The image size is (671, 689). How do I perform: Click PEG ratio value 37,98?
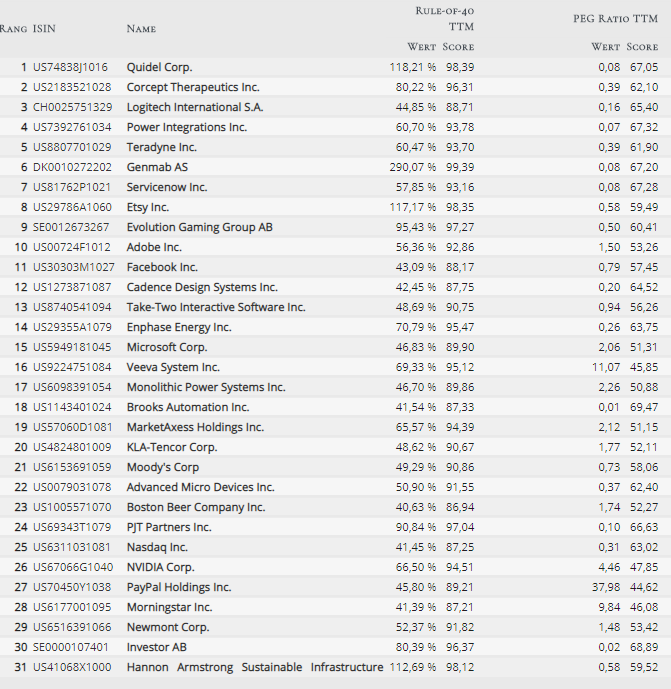coord(606,587)
